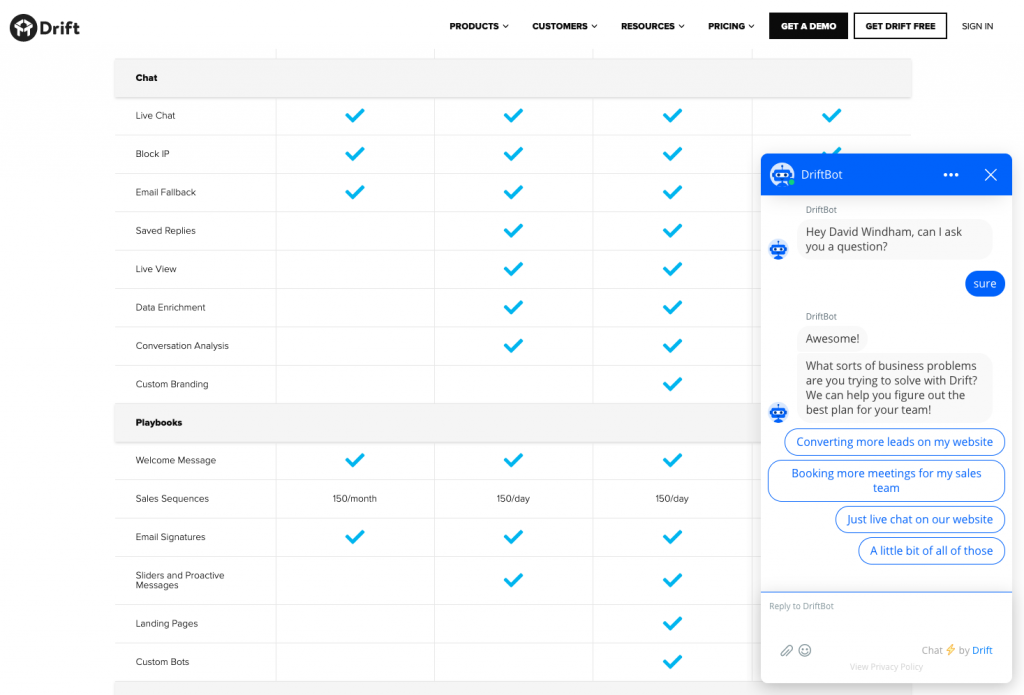Click the 'Sales Sequences' feature label
The image size is (1024, 695).
tap(172, 499)
